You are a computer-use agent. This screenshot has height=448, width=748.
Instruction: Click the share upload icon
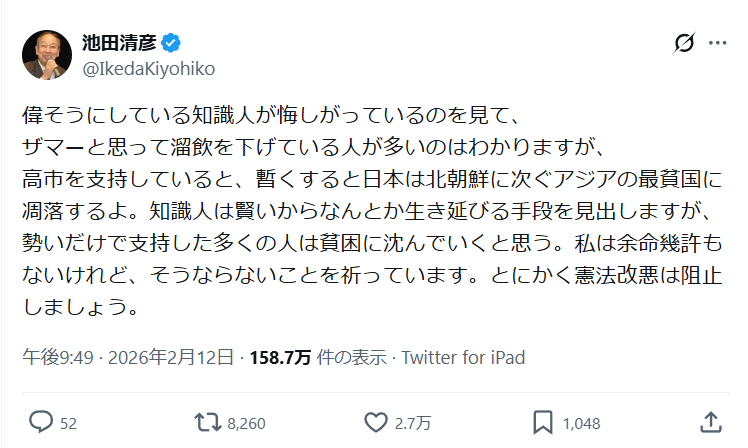click(x=710, y=422)
